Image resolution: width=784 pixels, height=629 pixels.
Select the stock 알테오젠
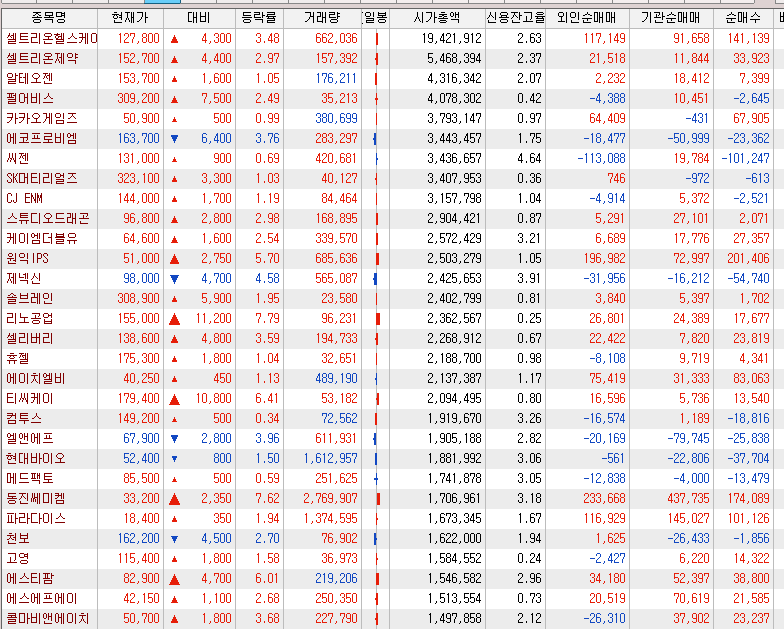tap(30, 78)
